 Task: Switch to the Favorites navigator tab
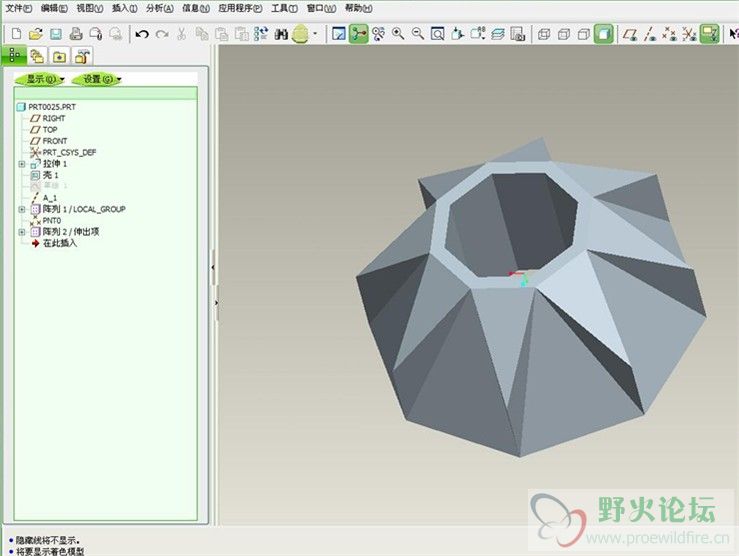pos(59,57)
